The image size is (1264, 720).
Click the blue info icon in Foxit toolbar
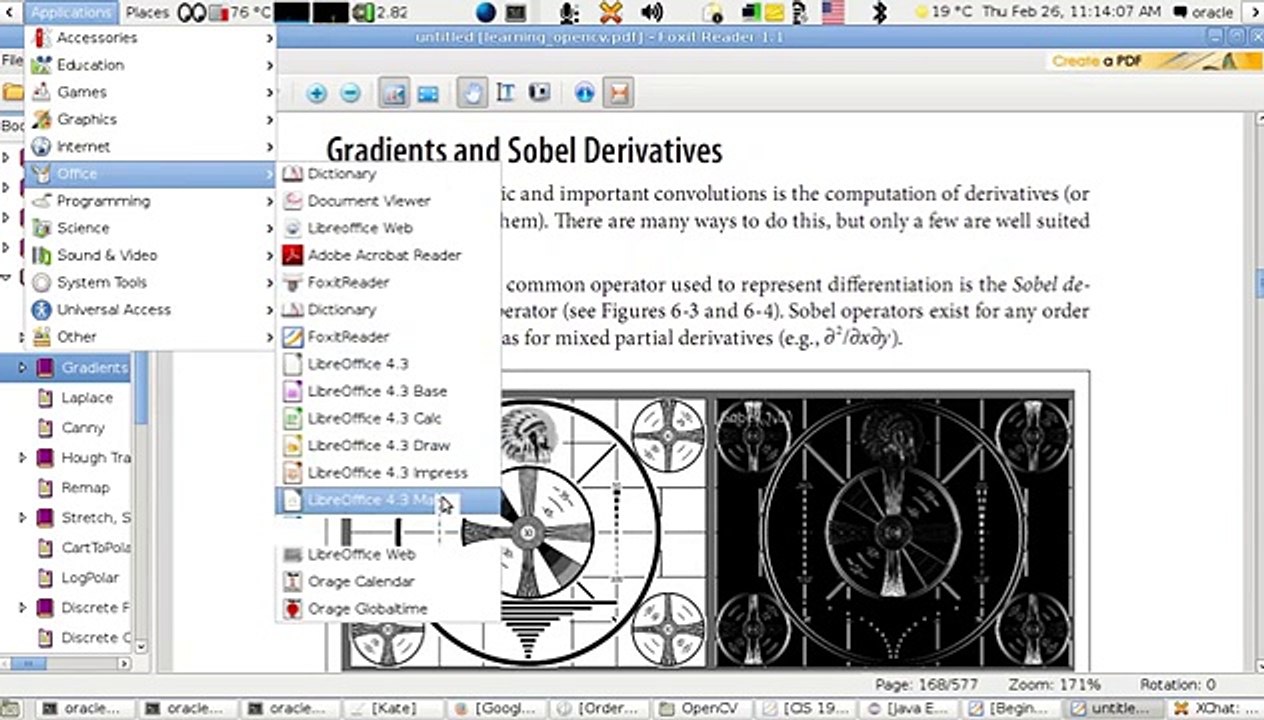(585, 94)
